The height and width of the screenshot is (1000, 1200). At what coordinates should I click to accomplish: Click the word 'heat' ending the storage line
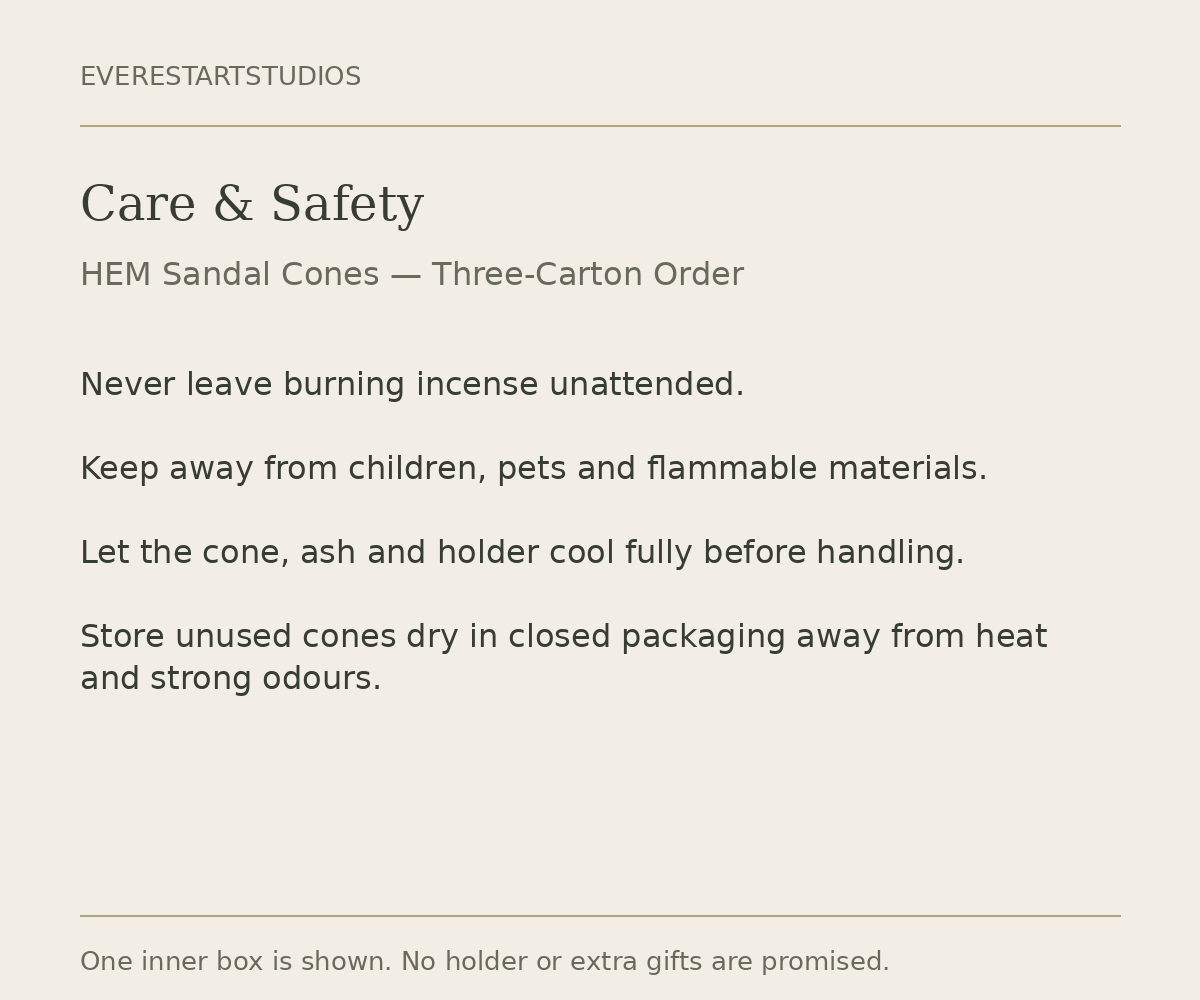coord(1011,637)
